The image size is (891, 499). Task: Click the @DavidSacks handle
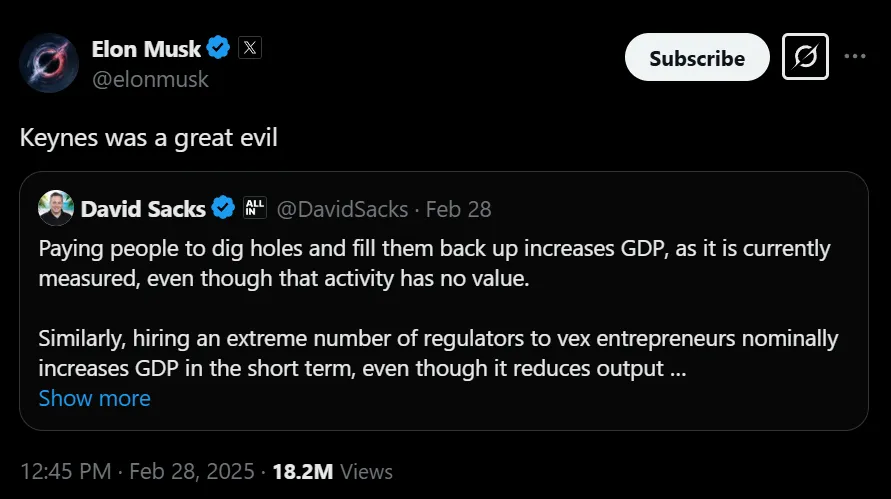tap(342, 209)
